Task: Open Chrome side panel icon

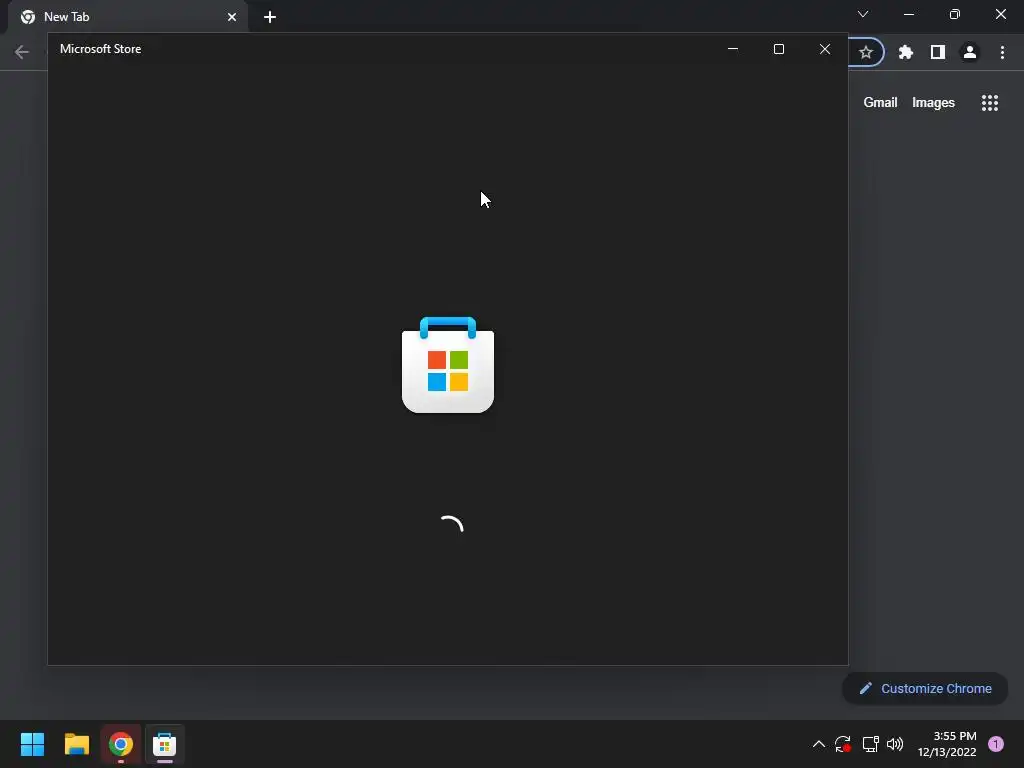Action: click(938, 52)
